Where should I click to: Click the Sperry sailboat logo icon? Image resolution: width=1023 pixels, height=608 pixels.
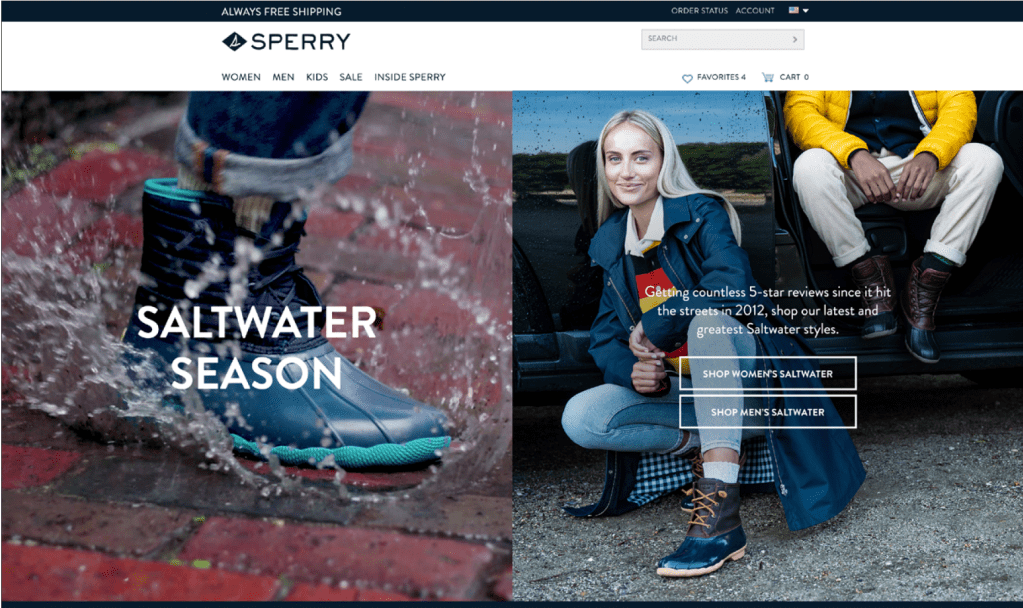[x=234, y=42]
